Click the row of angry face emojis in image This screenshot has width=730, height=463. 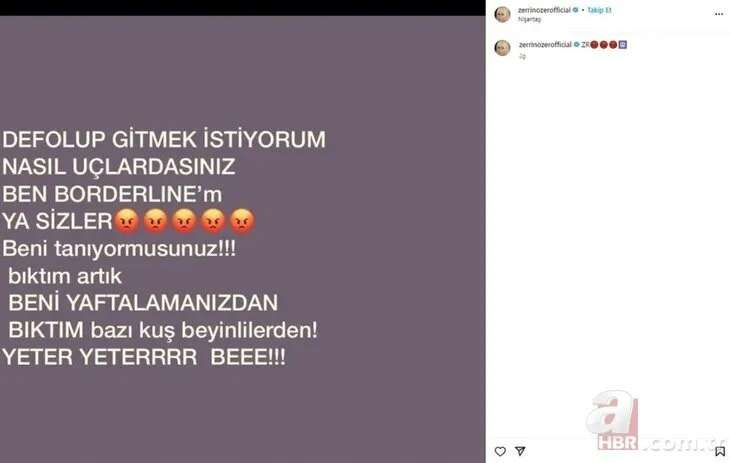click(x=184, y=221)
